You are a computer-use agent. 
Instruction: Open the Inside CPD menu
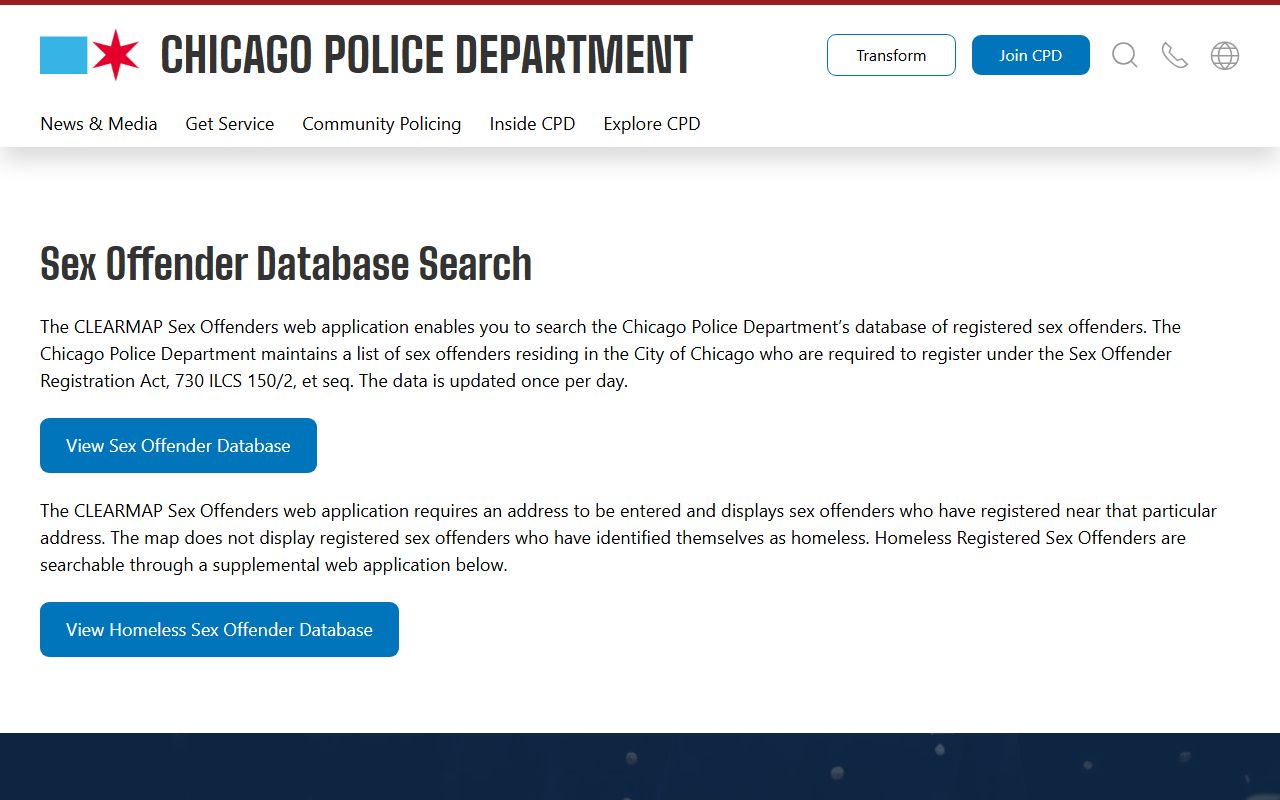click(532, 124)
